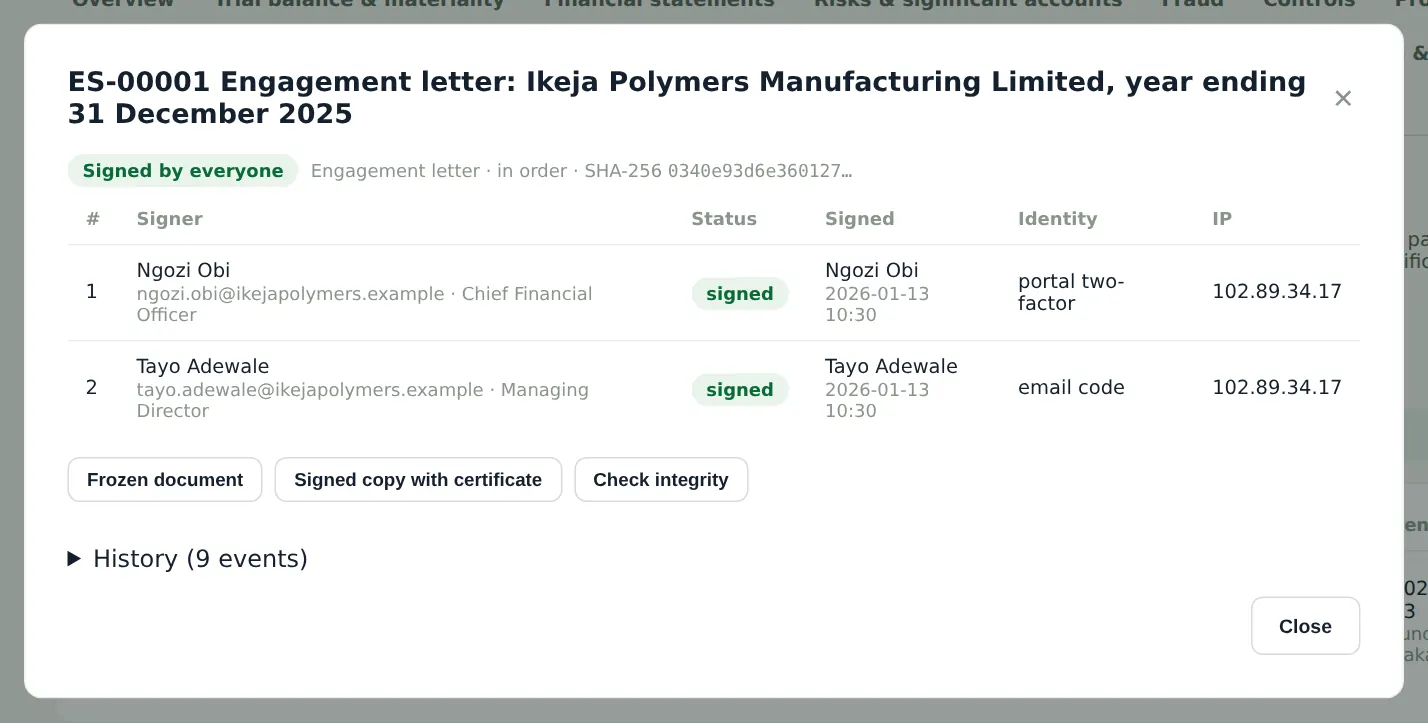Select Tayo Adewale's email address
Image resolution: width=1428 pixels, height=723 pixels.
tap(310, 390)
